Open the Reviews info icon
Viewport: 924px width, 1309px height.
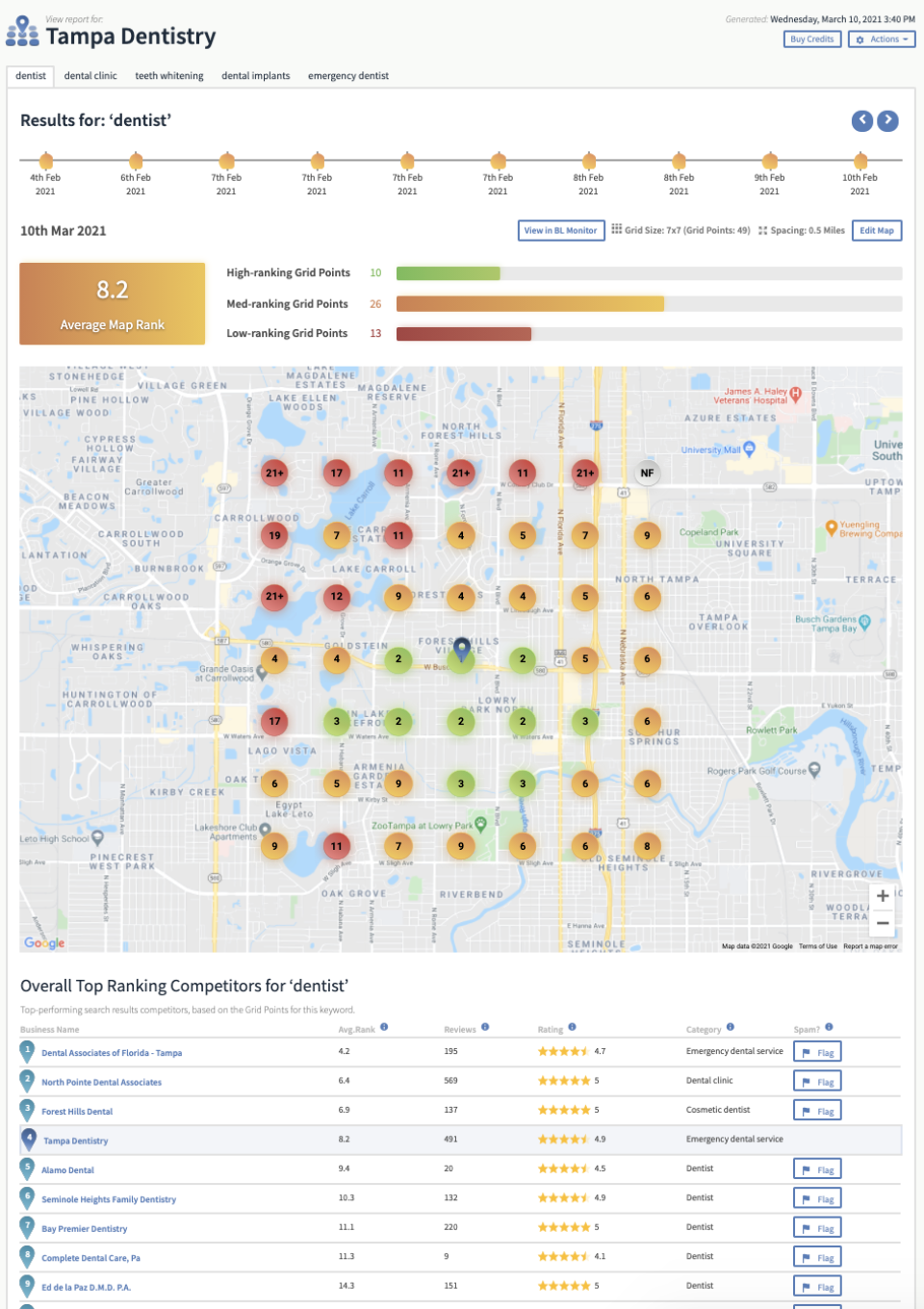click(x=485, y=1027)
